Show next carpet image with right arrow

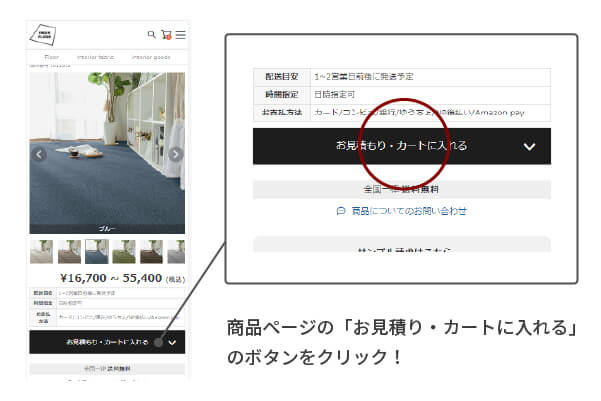(176, 154)
